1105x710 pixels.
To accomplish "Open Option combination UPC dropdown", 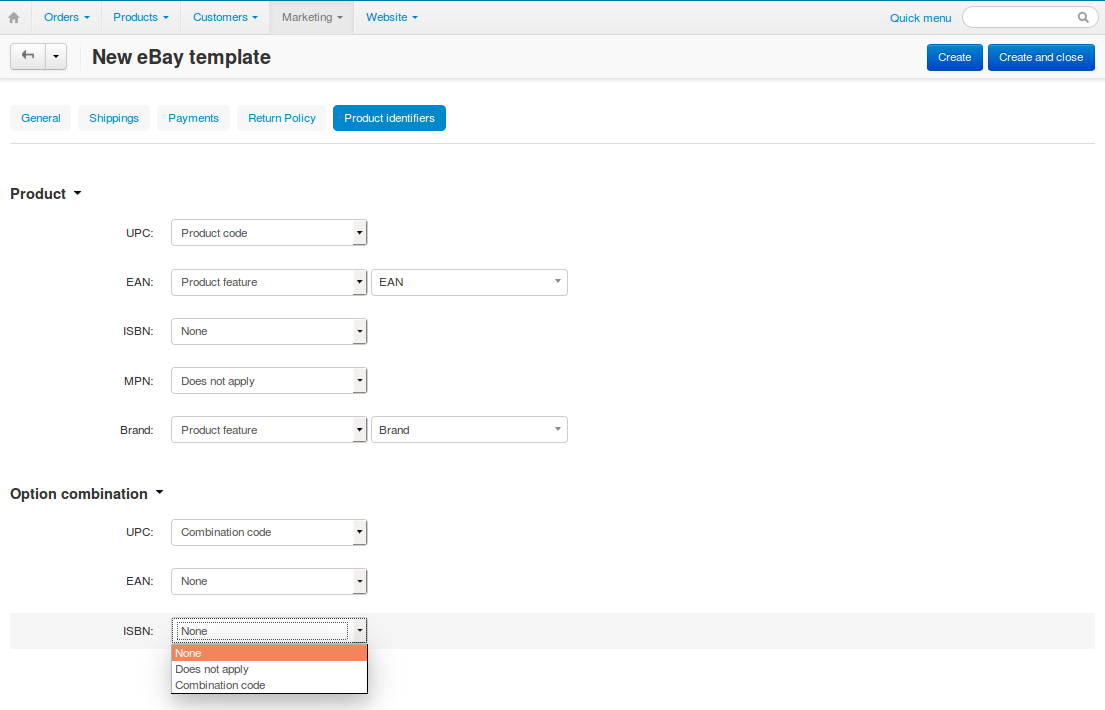I will [269, 532].
